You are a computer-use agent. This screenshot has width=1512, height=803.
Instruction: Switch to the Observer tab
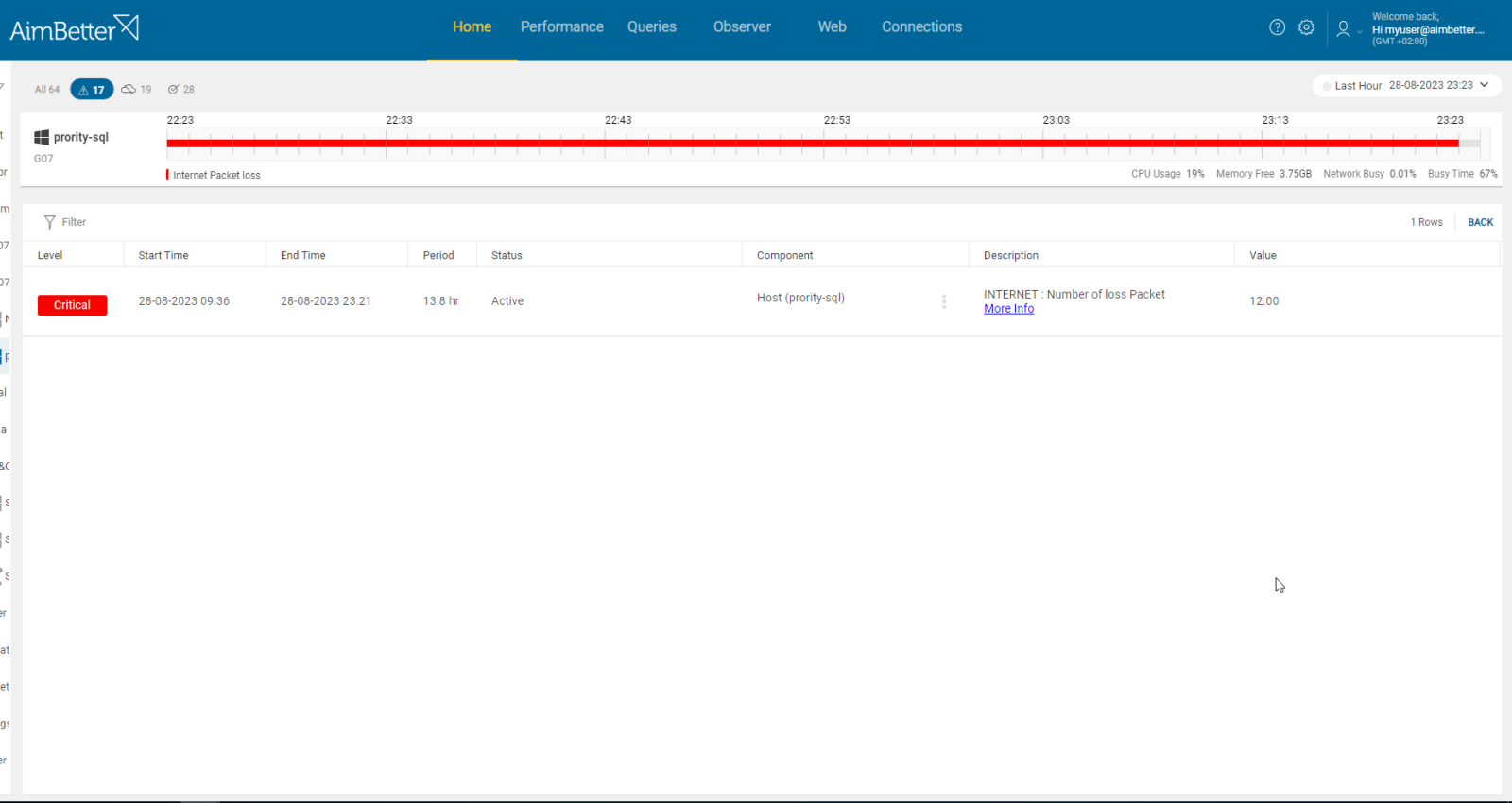742,27
